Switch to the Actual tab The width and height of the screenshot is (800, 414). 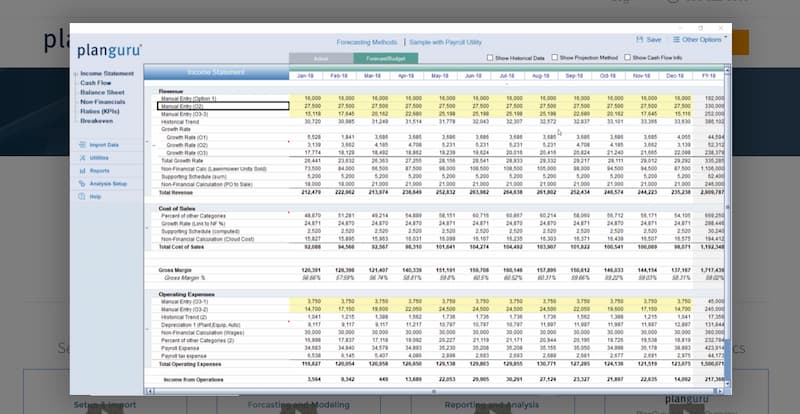pyautogui.click(x=321, y=59)
